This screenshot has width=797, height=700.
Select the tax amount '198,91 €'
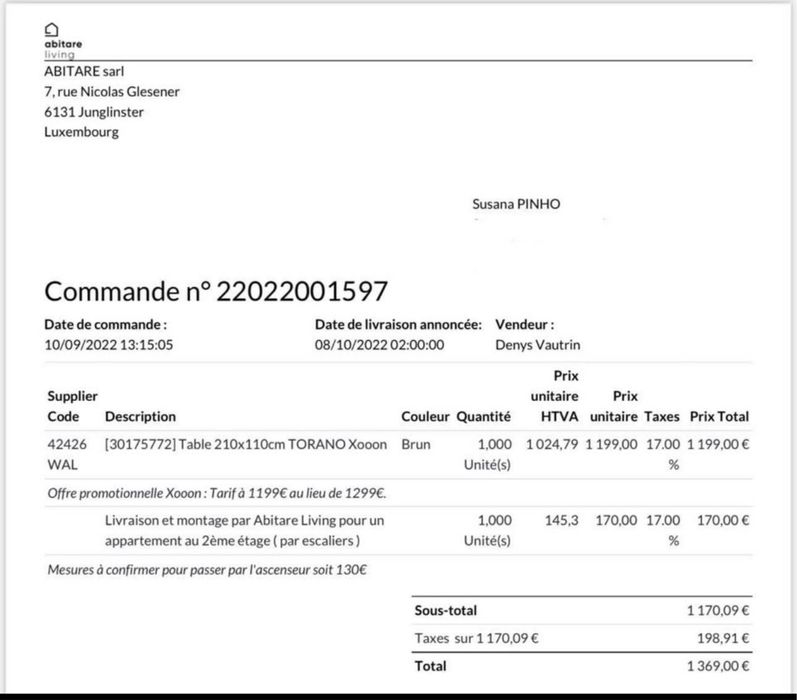pyautogui.click(x=723, y=638)
